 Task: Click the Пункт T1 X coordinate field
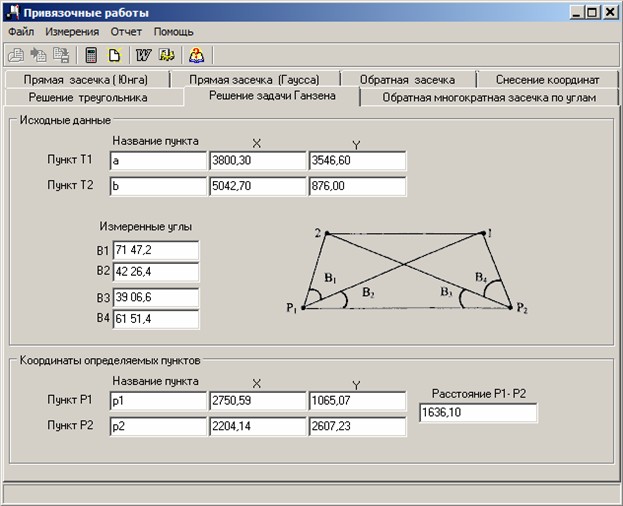(x=257, y=161)
